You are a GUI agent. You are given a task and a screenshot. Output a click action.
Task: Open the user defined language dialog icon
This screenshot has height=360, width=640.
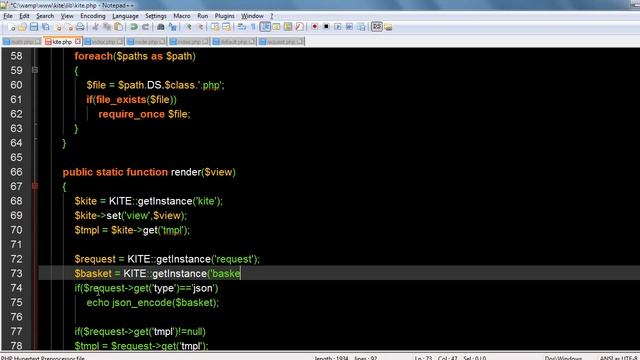[x=276, y=27]
